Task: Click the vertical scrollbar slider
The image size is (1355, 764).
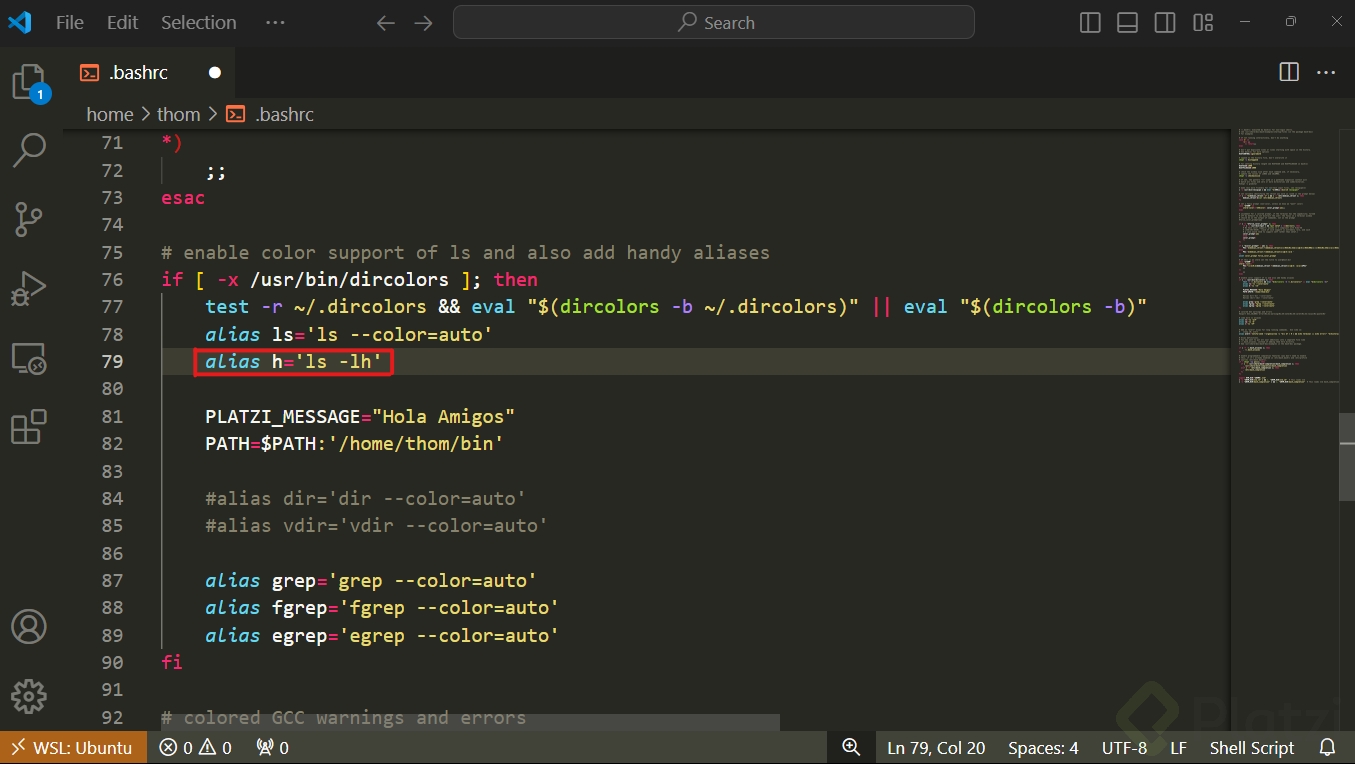Action: pyautogui.click(x=1347, y=455)
